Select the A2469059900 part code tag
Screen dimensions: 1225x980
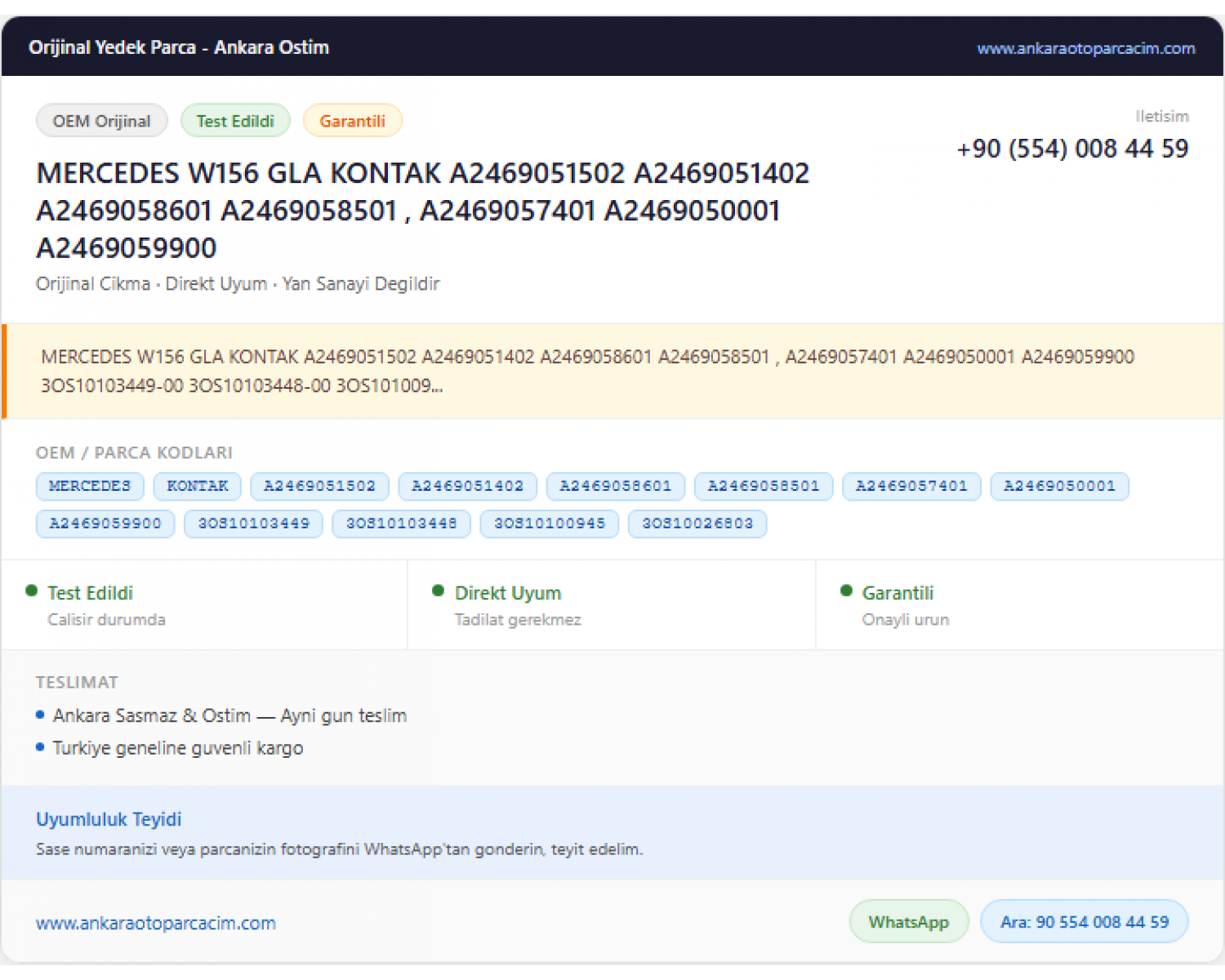105,523
